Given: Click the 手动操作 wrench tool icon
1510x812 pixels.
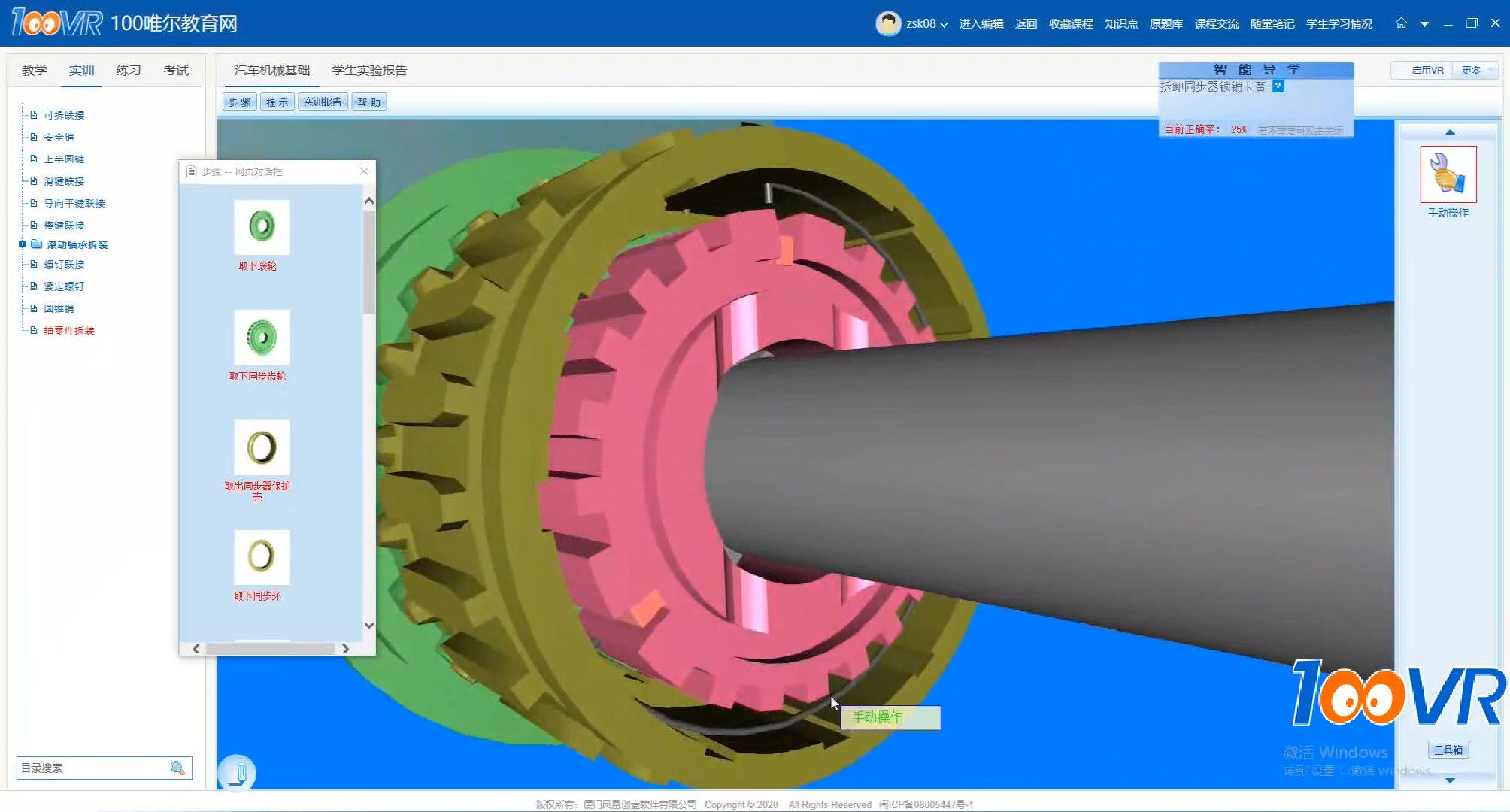Looking at the screenshot, I should [1448, 174].
